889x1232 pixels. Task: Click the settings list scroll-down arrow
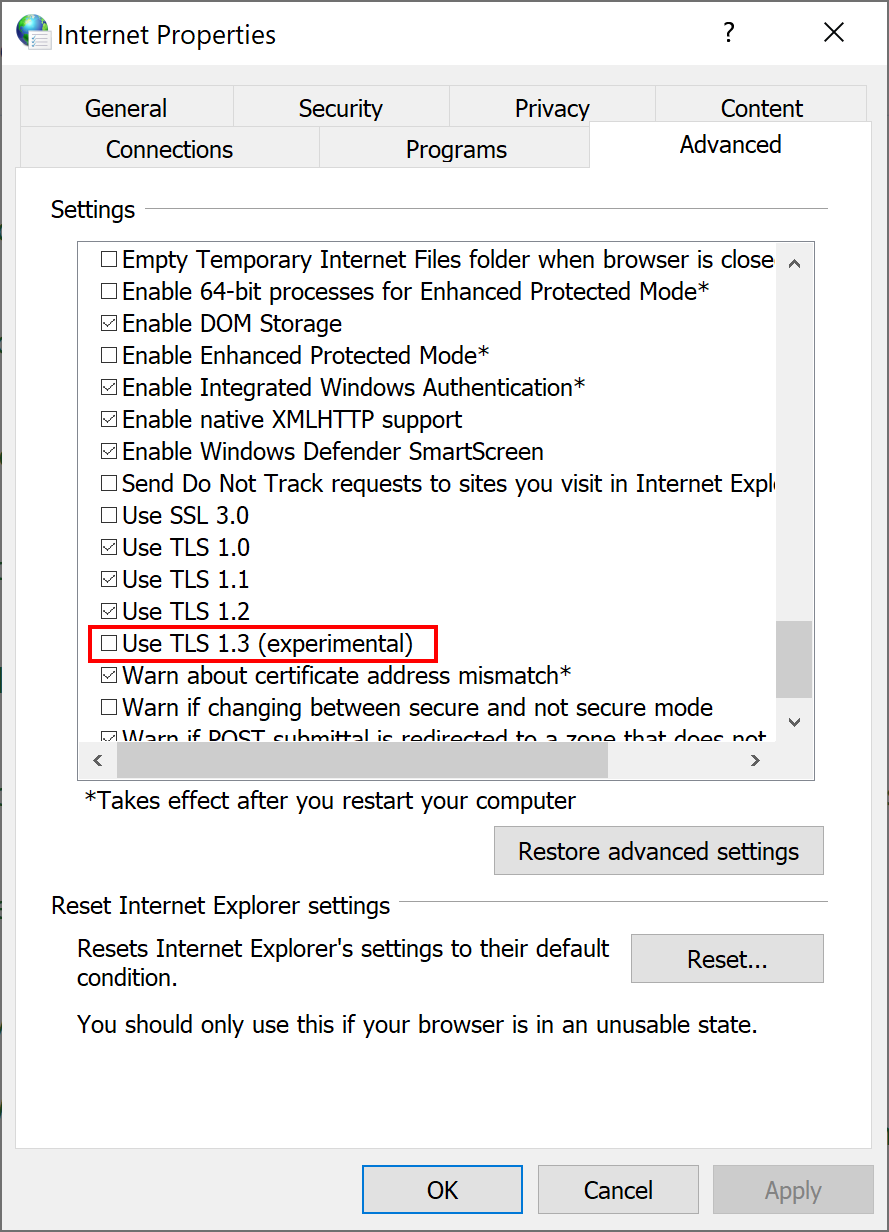tap(793, 722)
